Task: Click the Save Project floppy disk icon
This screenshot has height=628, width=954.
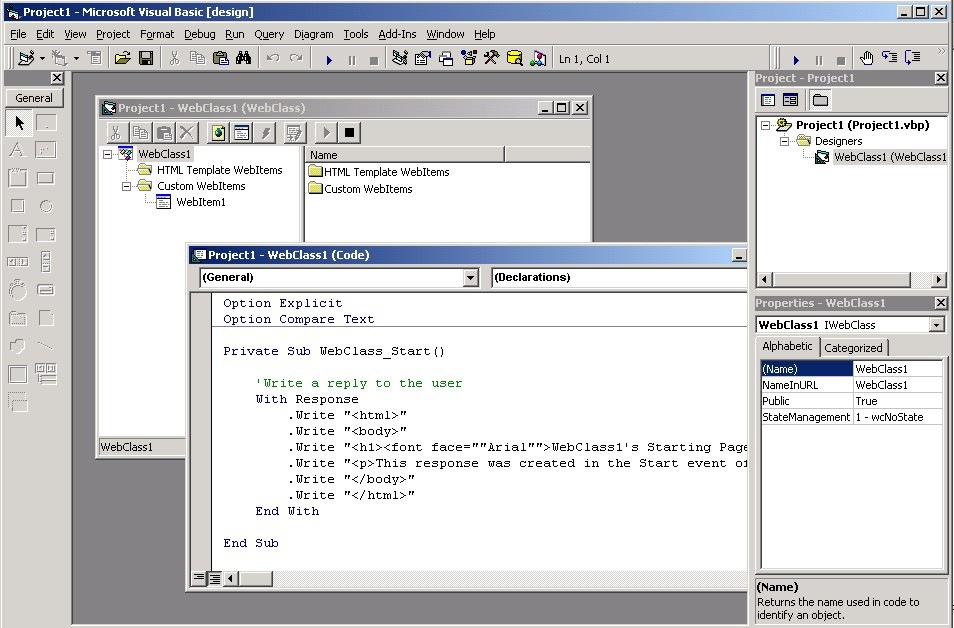Action: point(146,59)
